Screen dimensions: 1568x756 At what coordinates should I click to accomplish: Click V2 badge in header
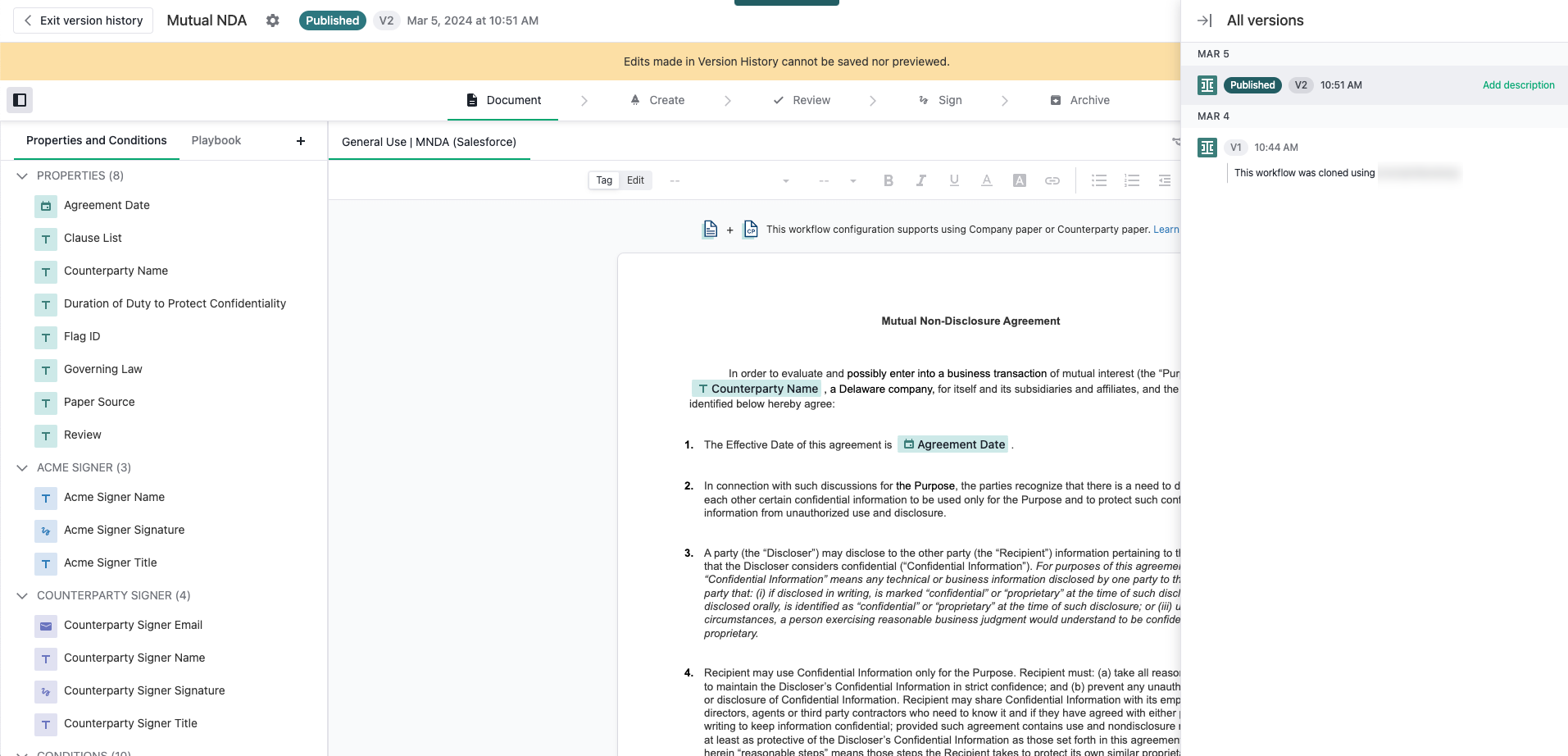(386, 20)
